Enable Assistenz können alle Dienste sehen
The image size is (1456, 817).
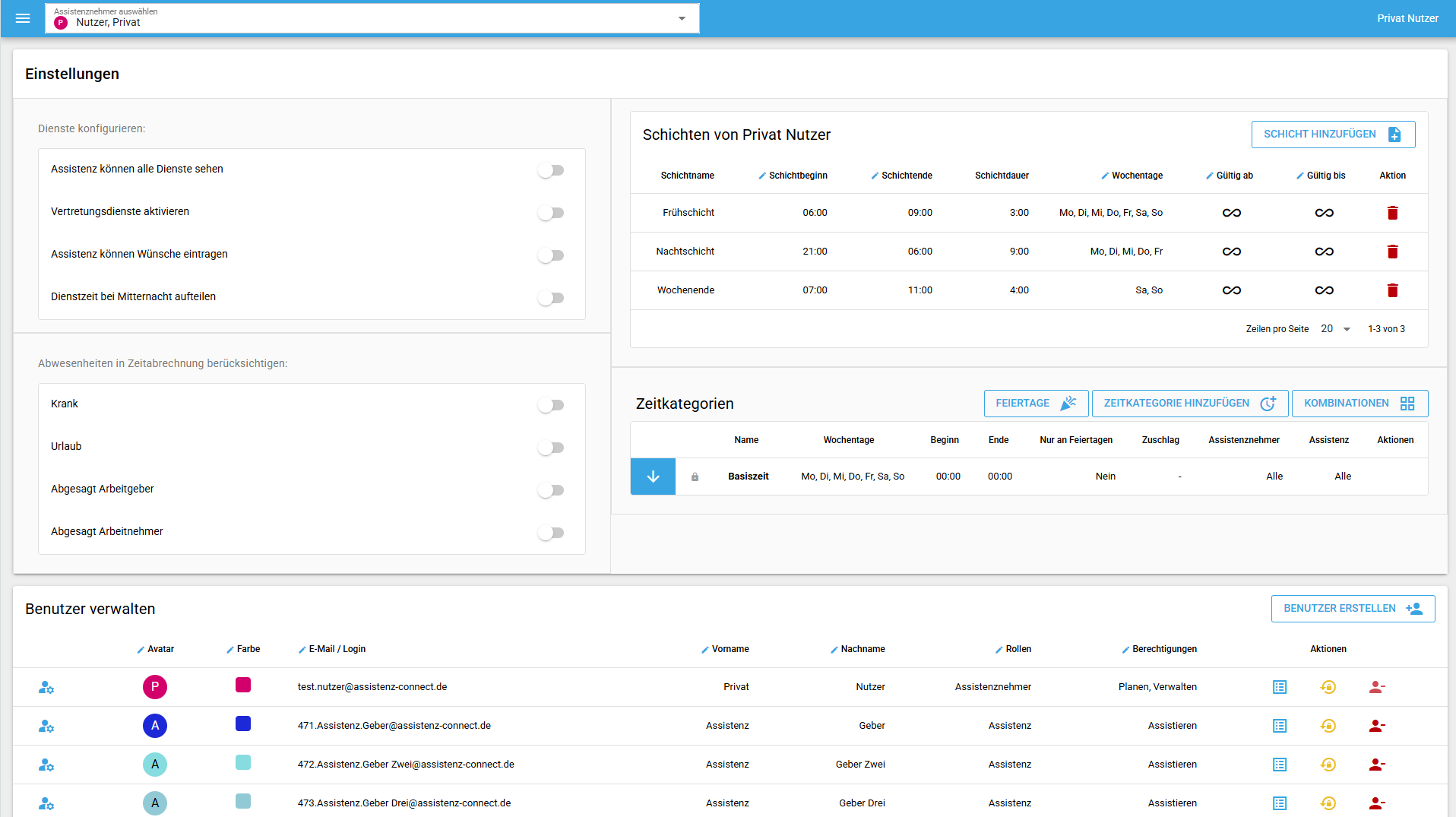point(551,170)
